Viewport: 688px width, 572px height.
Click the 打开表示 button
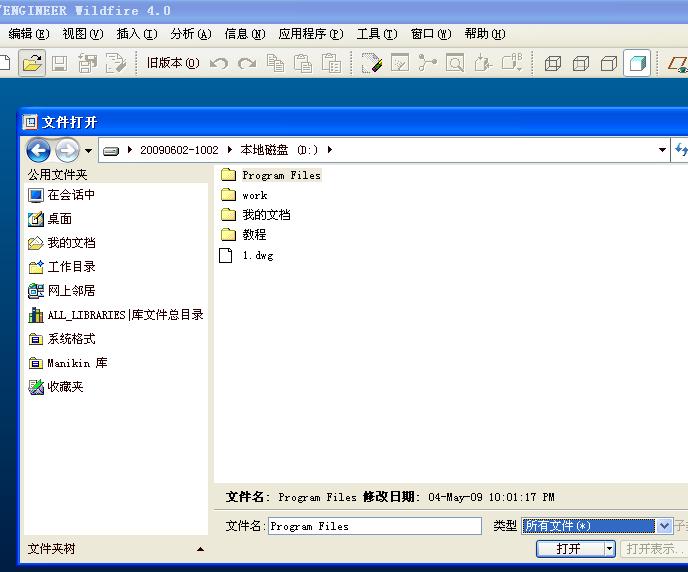coord(654,548)
